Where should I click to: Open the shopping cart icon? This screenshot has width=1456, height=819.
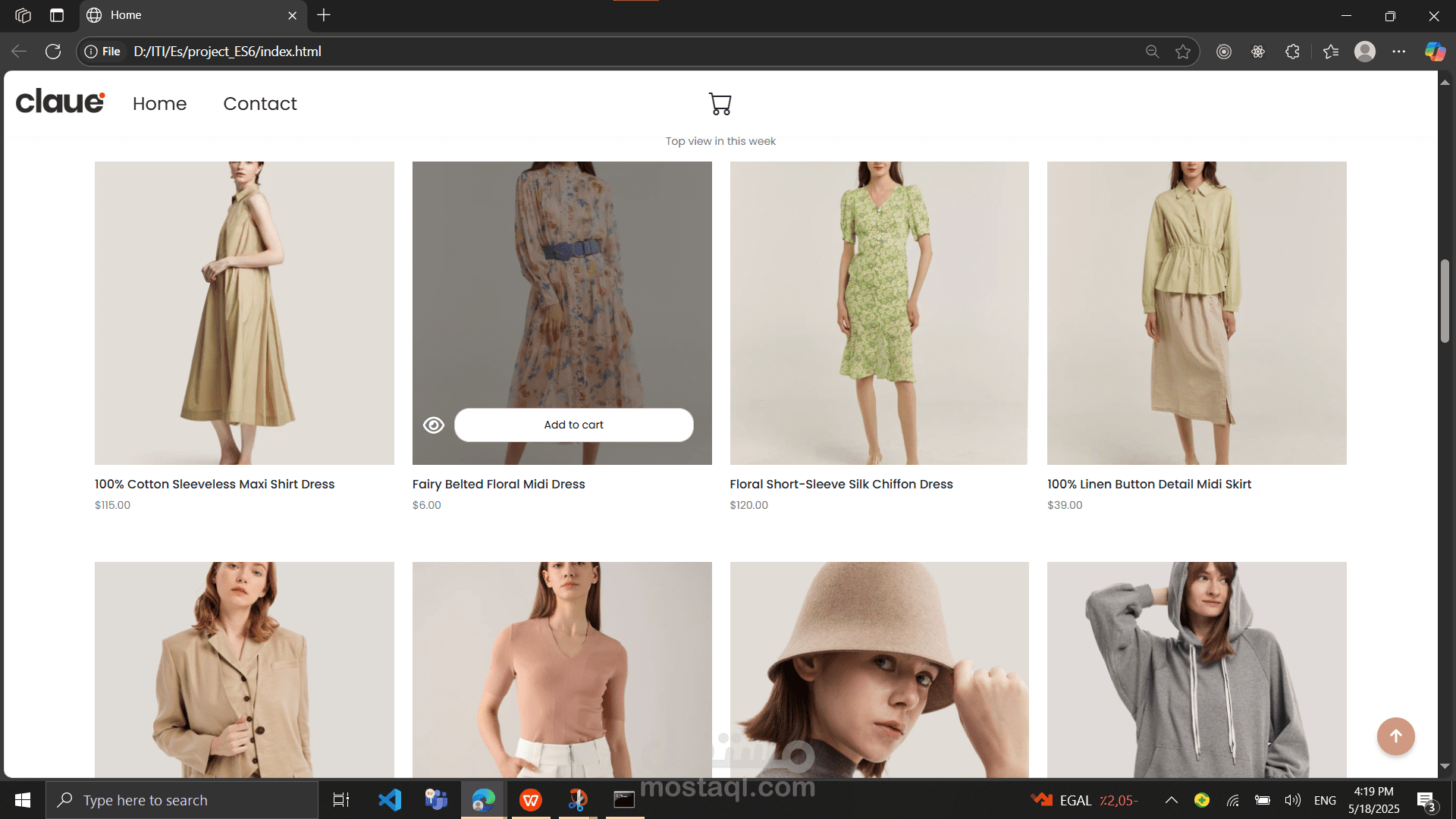[x=720, y=104]
